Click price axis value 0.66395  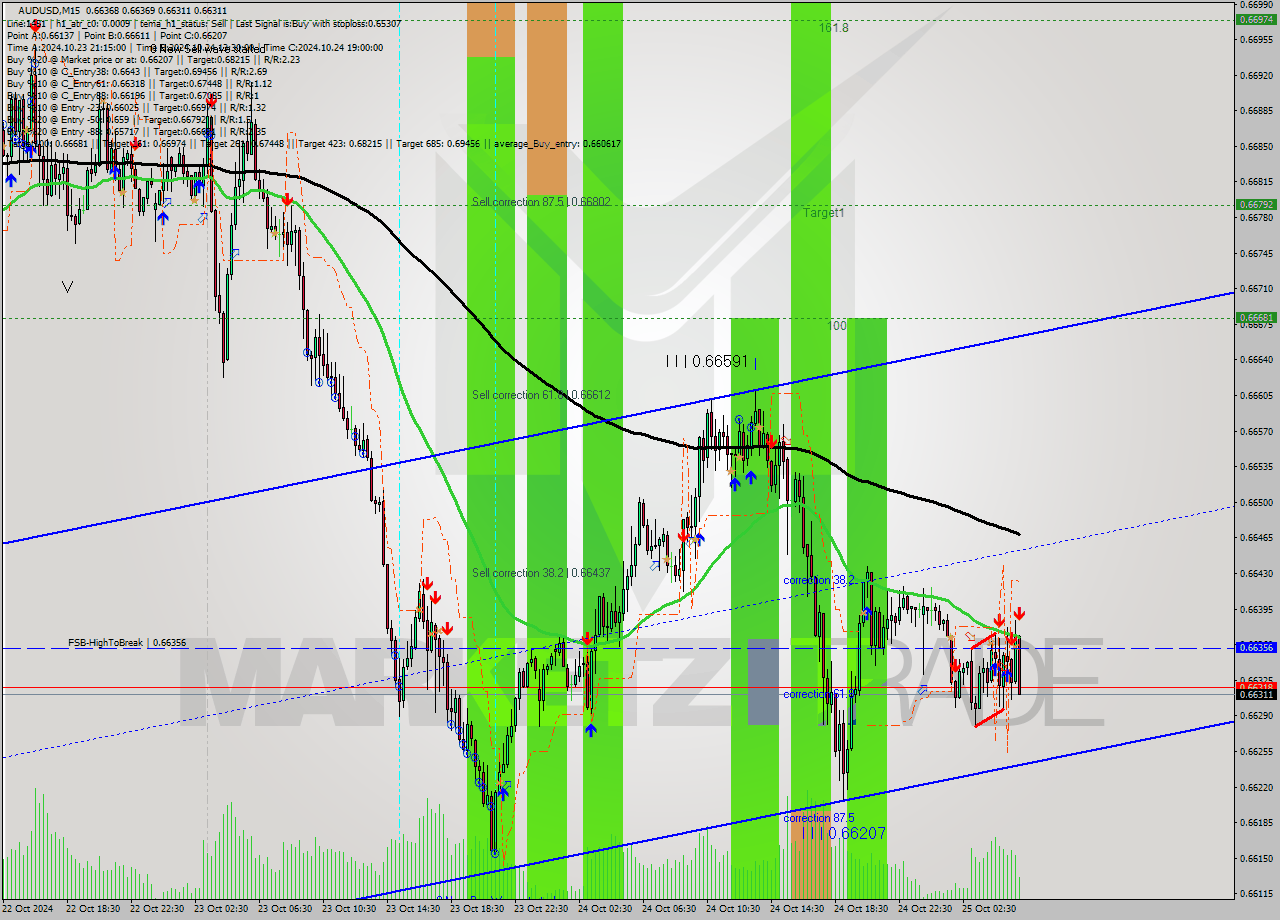[1257, 609]
